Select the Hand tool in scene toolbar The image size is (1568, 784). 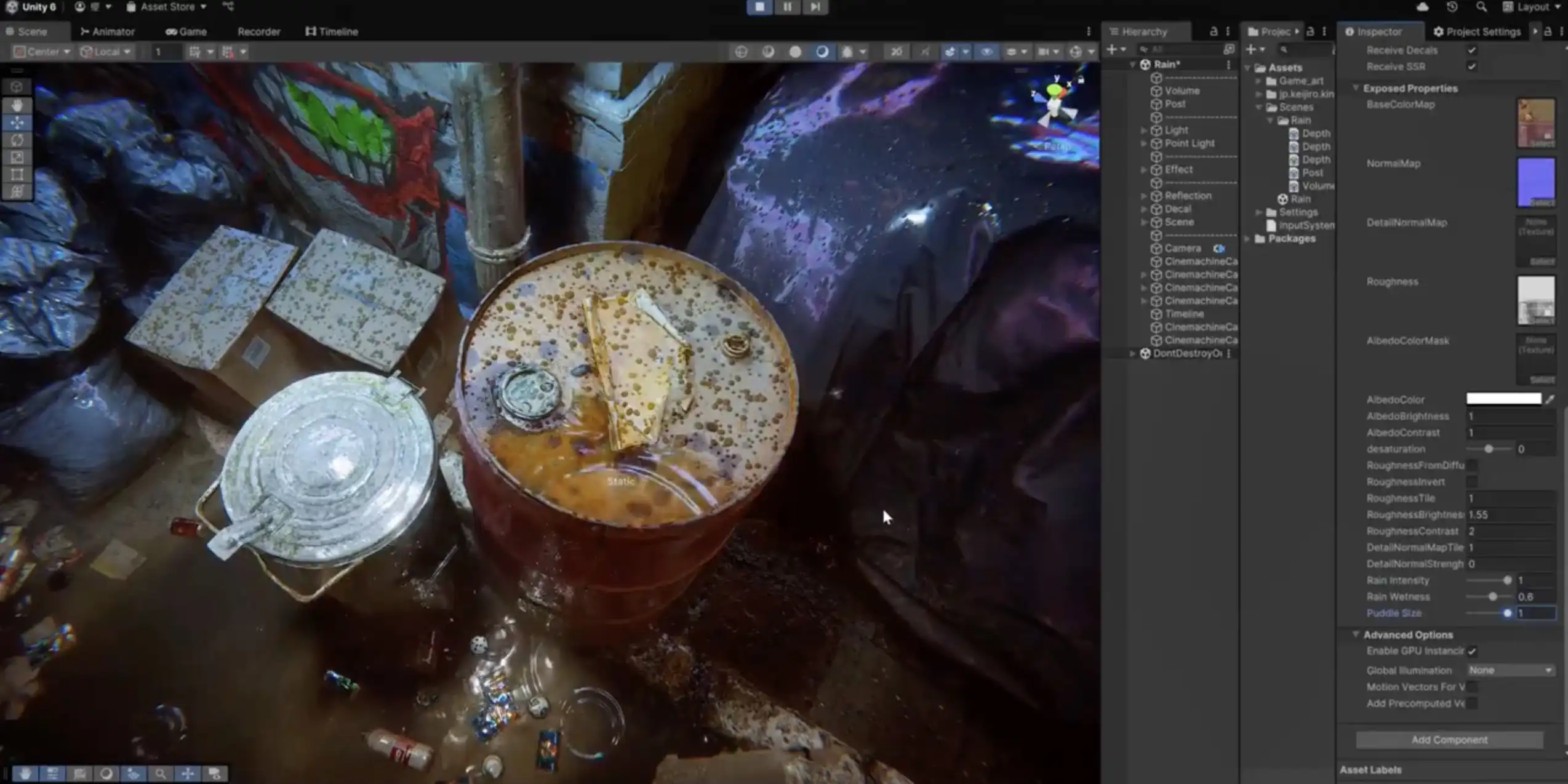point(17,105)
